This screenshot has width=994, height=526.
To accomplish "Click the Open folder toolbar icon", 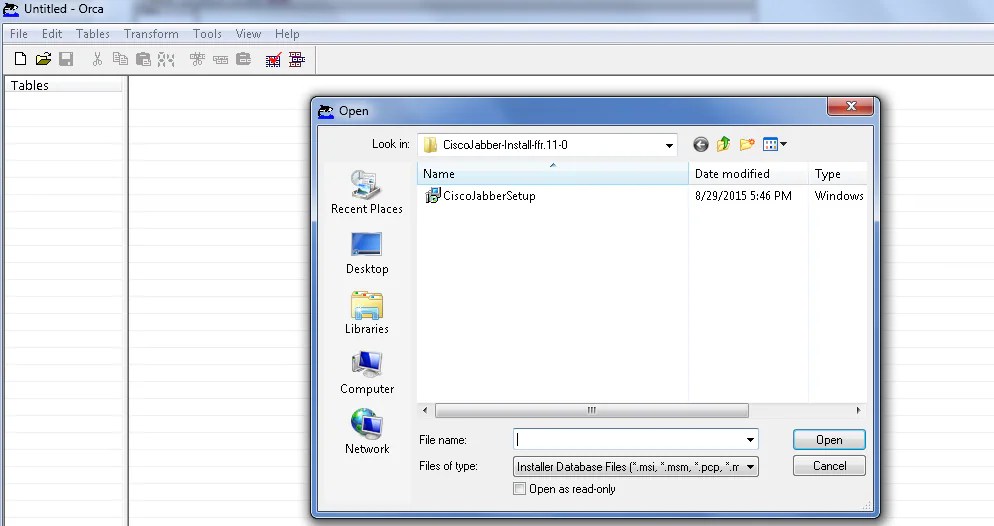I will point(43,59).
